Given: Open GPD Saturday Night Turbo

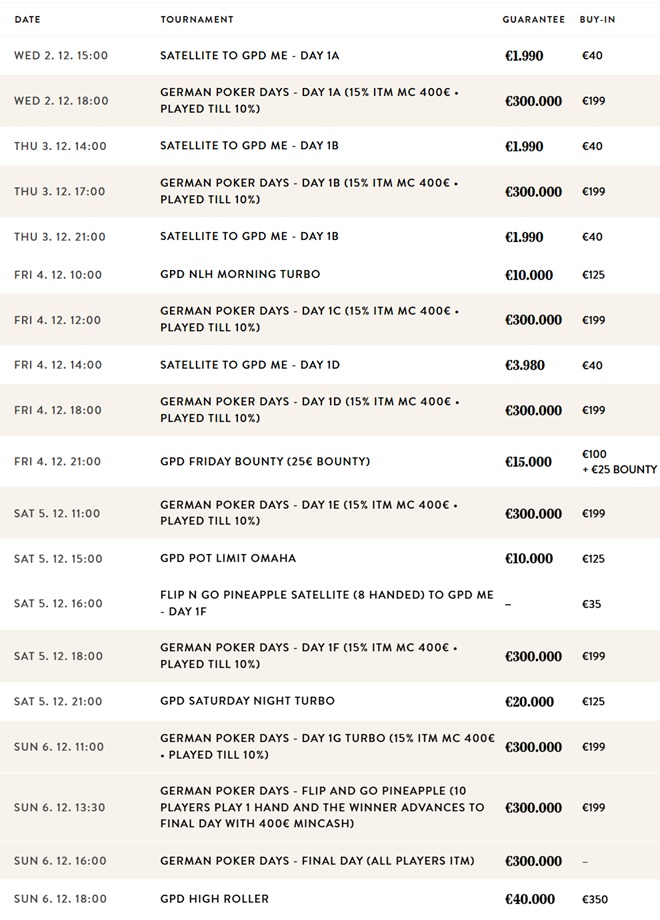Looking at the screenshot, I should pyautogui.click(x=248, y=701).
